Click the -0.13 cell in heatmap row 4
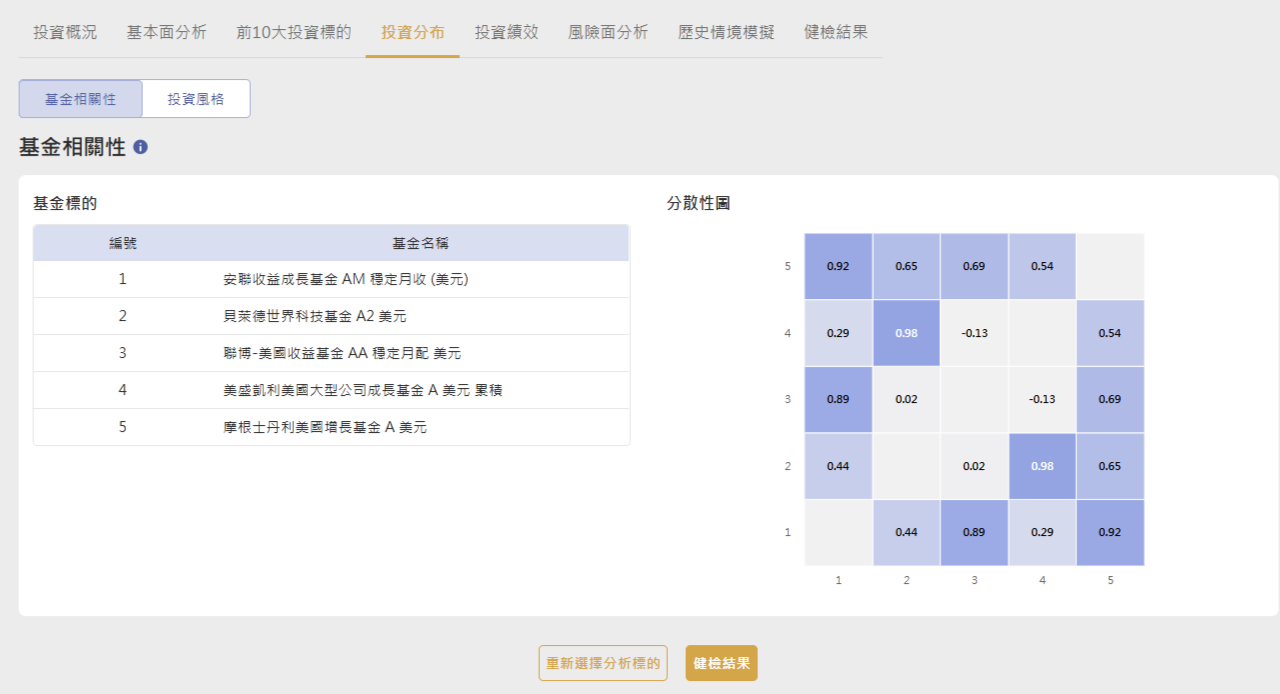The height and width of the screenshot is (694, 1280). pyautogui.click(x=974, y=333)
